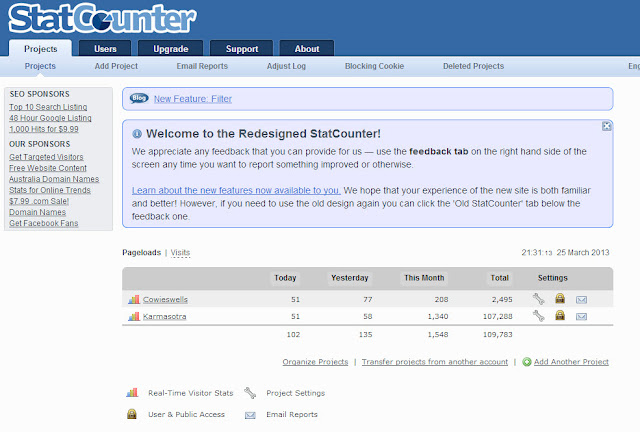This screenshot has height=432, width=640.
Task: Open the Support tab
Action: coord(242,49)
